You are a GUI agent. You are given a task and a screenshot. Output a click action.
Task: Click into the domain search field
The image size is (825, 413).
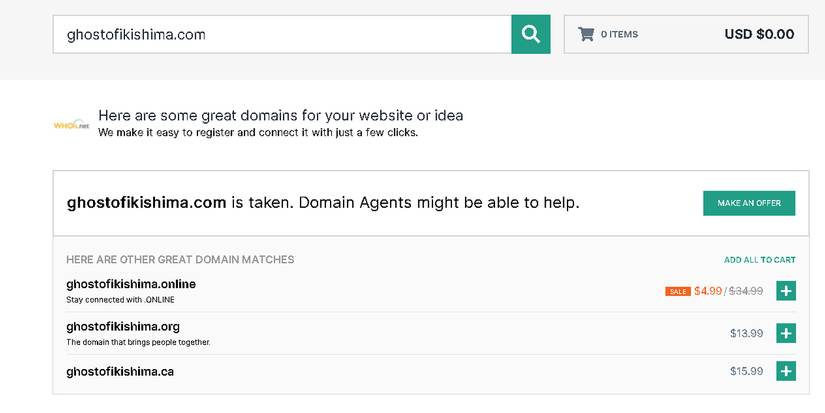coord(282,35)
